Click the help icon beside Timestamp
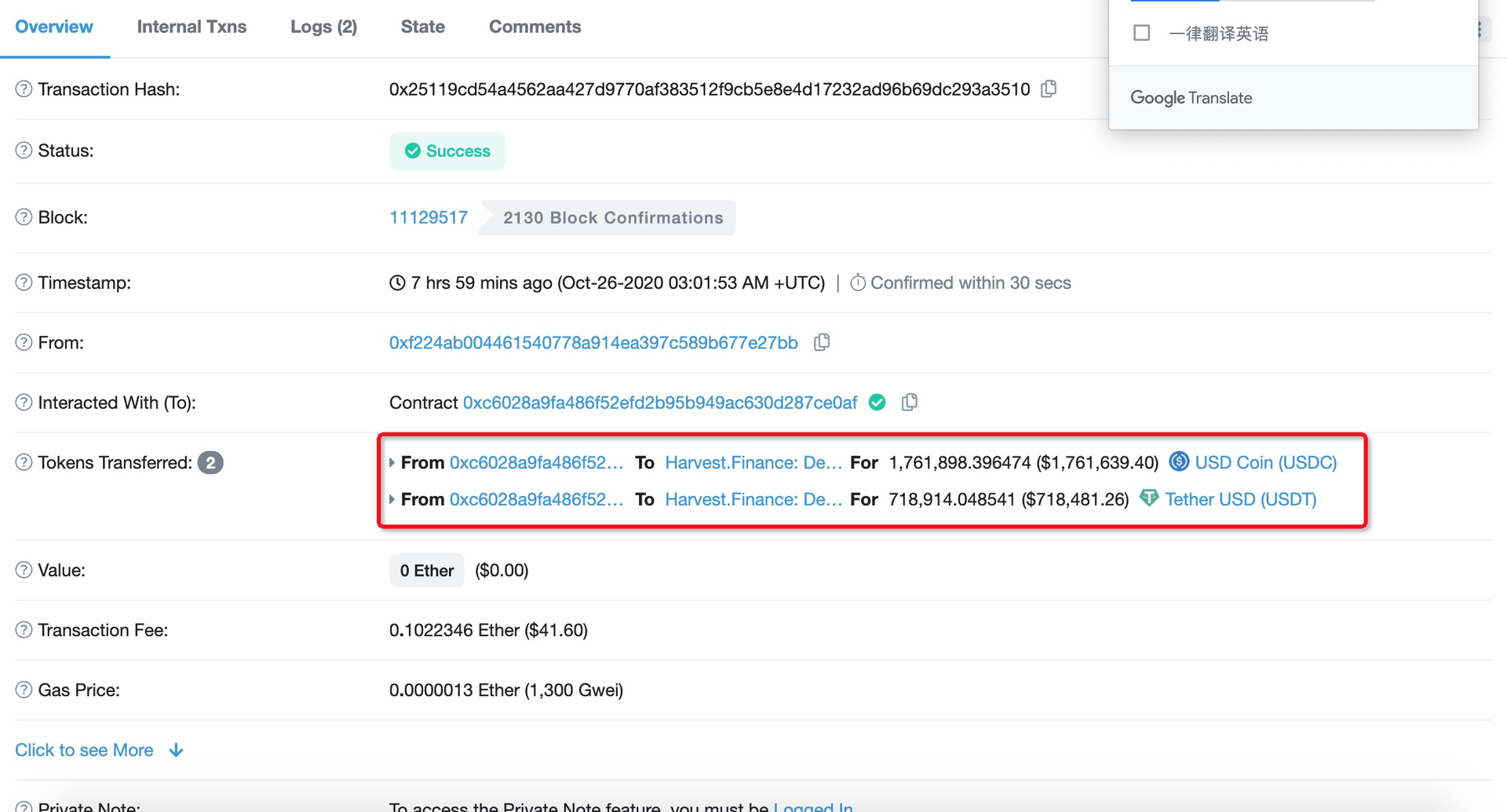 tap(24, 282)
